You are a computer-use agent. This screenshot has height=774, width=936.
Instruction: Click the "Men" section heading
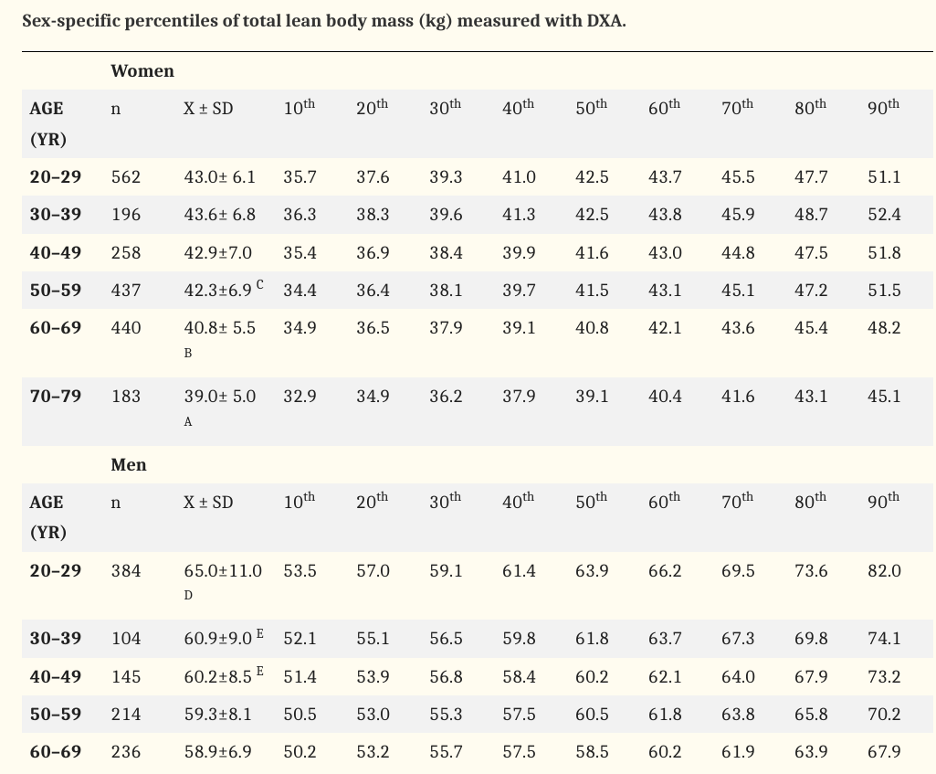128,465
